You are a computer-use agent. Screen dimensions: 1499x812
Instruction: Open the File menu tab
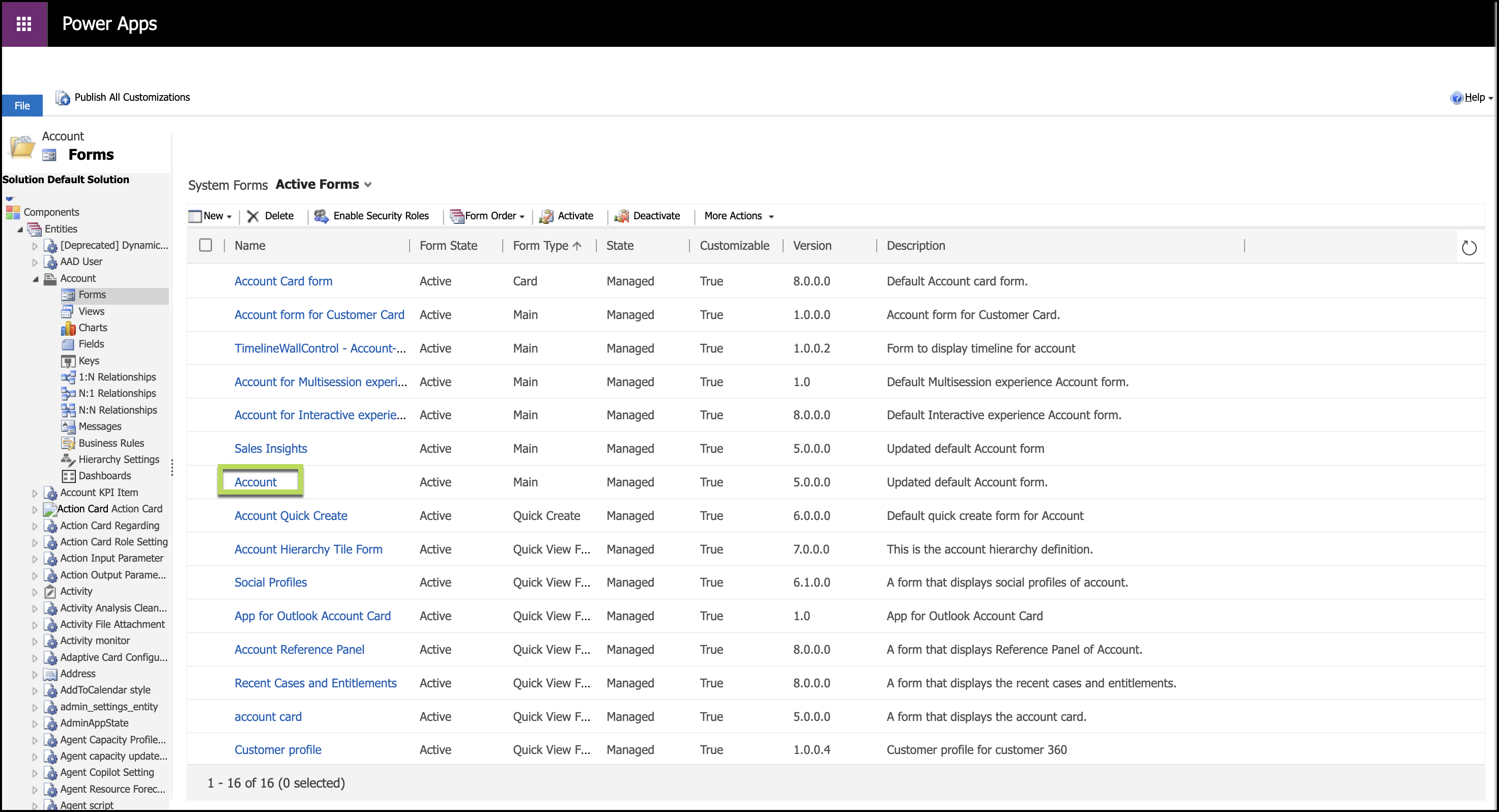(22, 105)
